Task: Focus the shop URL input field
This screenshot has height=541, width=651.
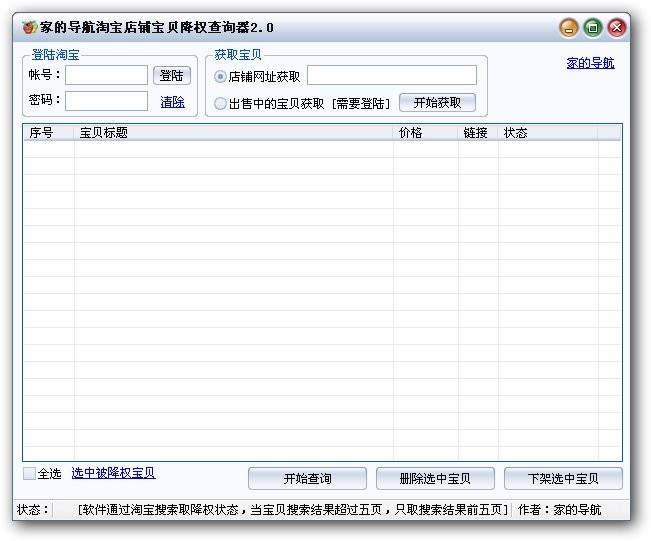Action: coord(392,75)
